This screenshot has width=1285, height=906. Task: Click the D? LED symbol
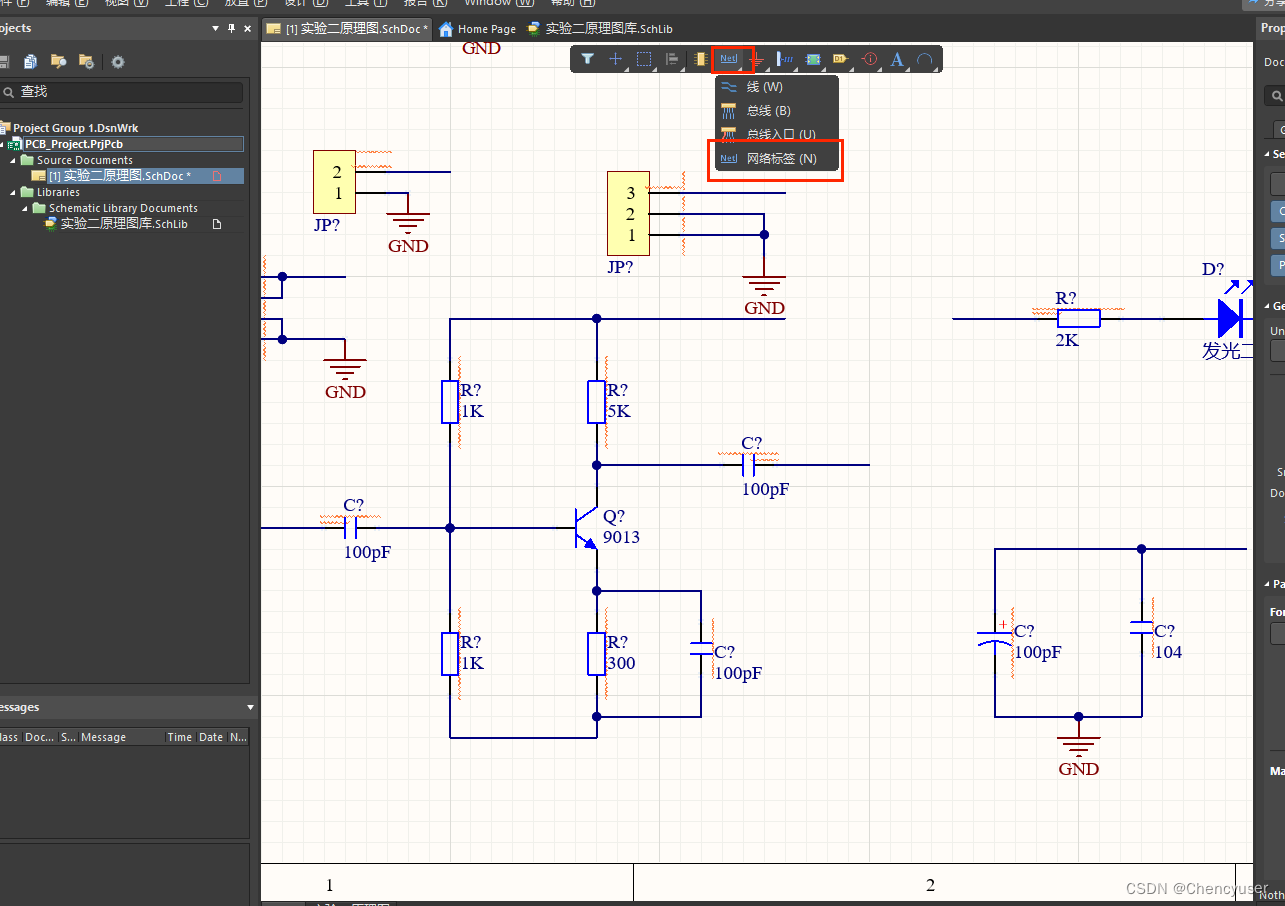1232,318
